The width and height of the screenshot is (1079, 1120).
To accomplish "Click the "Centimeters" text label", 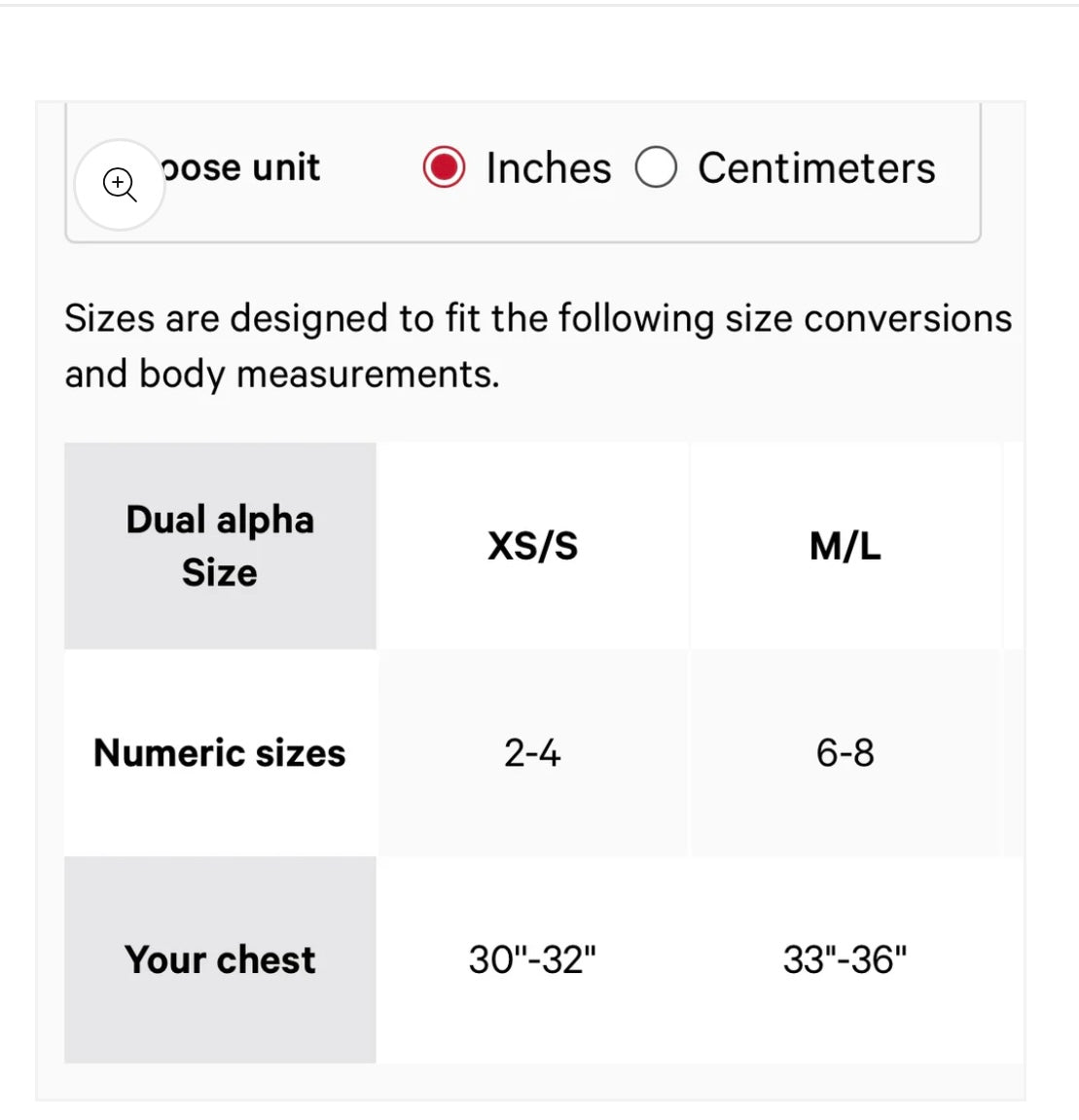I will click(x=816, y=167).
